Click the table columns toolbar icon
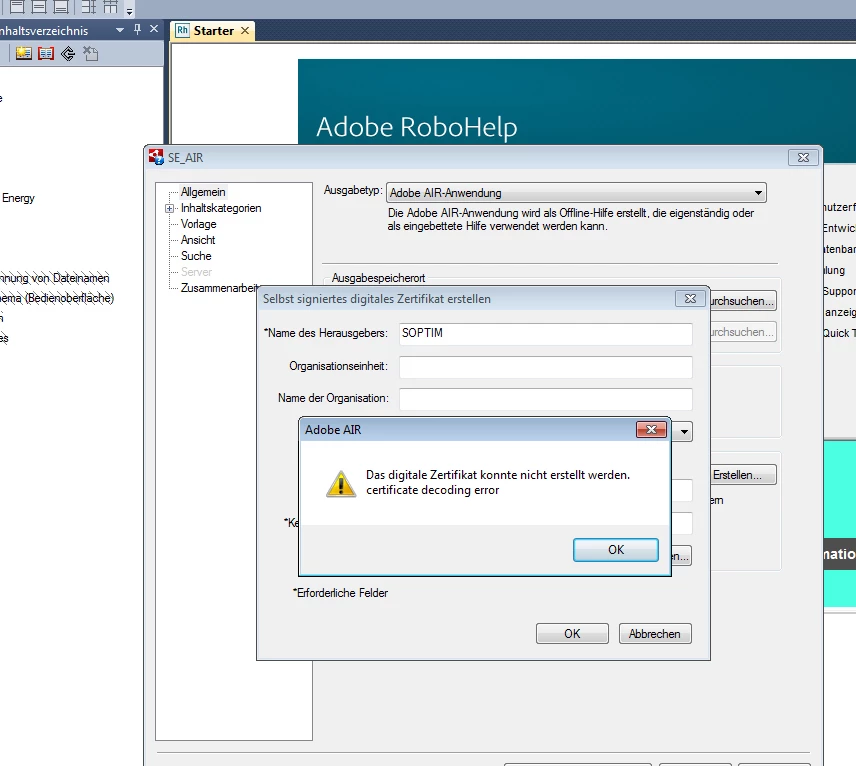 [111, 7]
